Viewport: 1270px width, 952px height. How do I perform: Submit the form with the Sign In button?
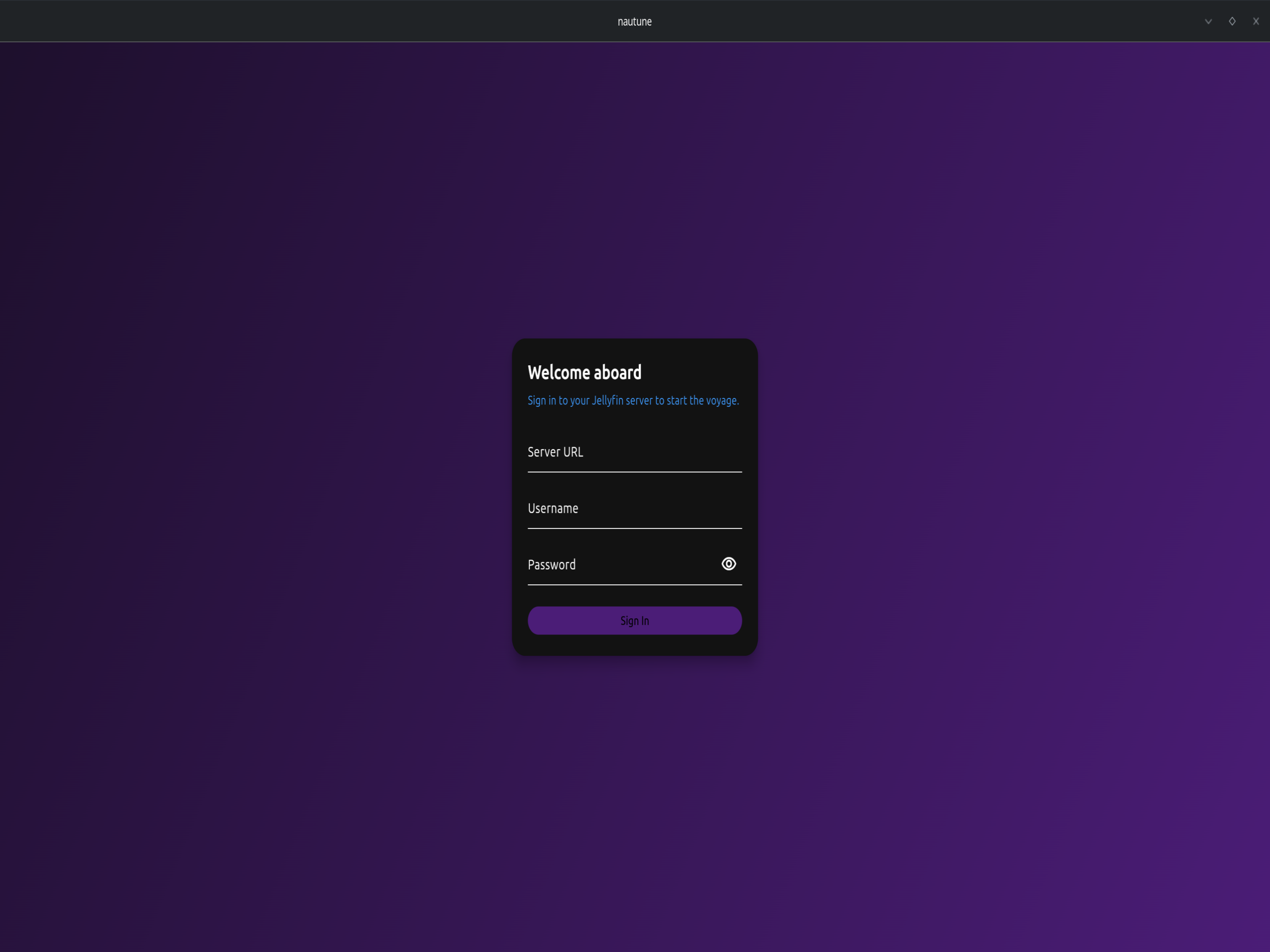635,621
